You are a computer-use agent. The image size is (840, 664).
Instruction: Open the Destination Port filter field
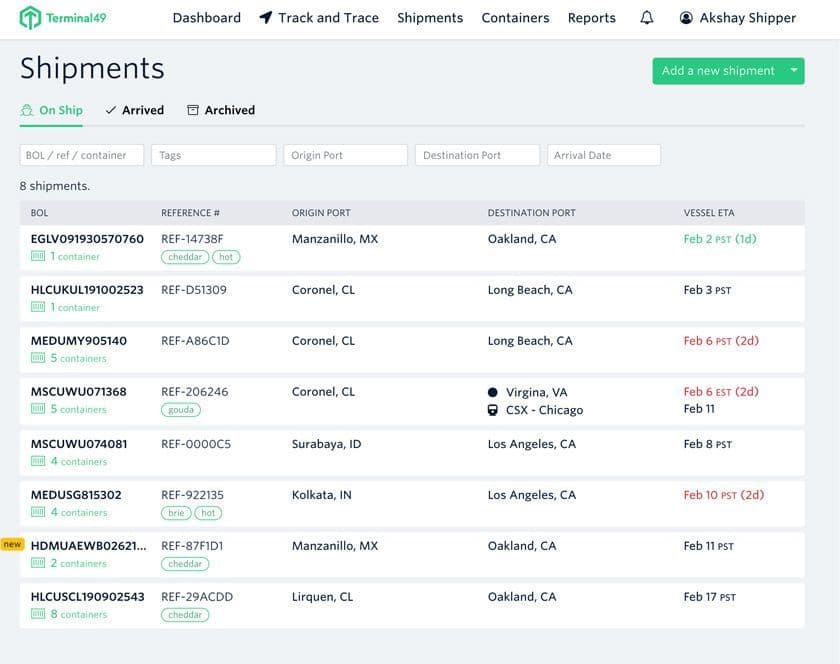tap(476, 155)
